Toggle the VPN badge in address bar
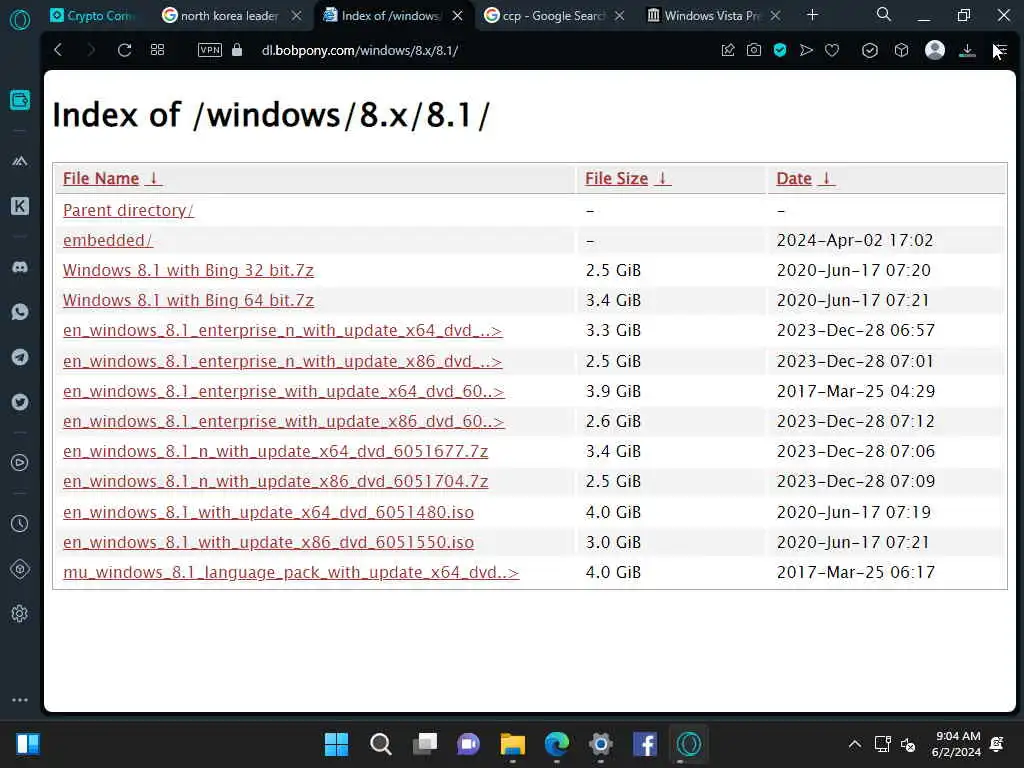This screenshot has width=1024, height=768. tap(210, 50)
